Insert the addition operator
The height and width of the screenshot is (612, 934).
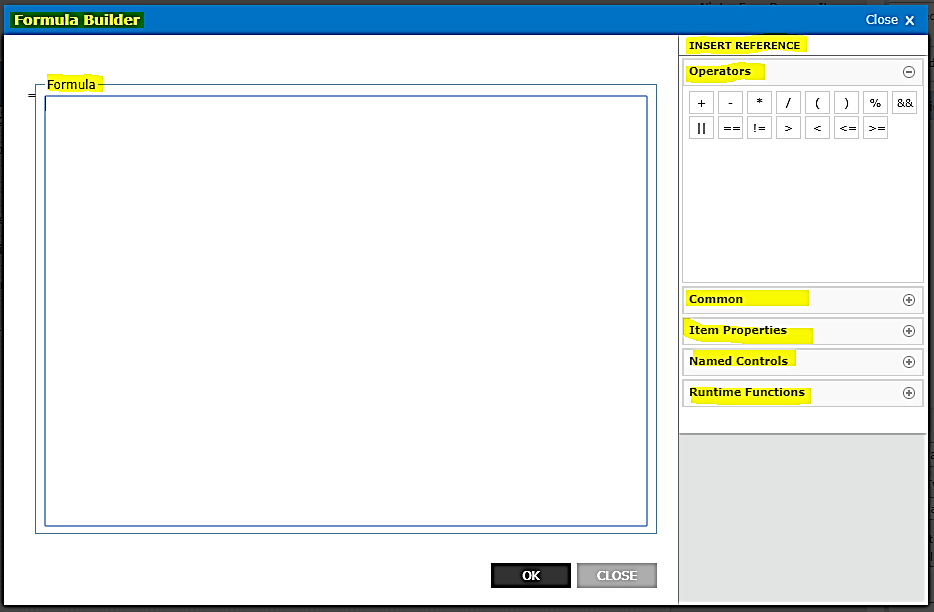point(701,102)
